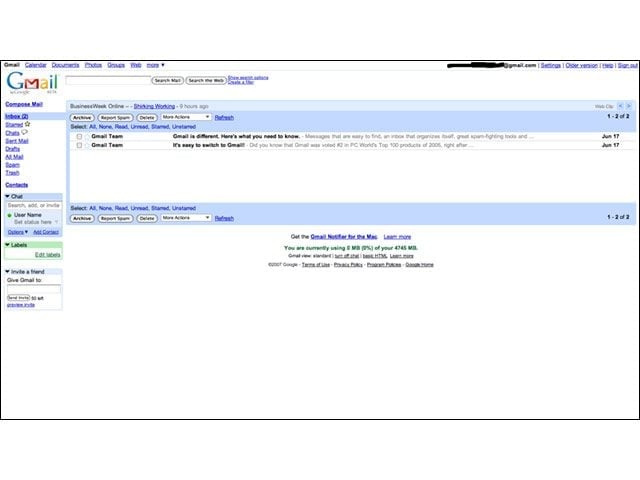Select Unread in the top Select row
This screenshot has width=640, height=480.
140,127
